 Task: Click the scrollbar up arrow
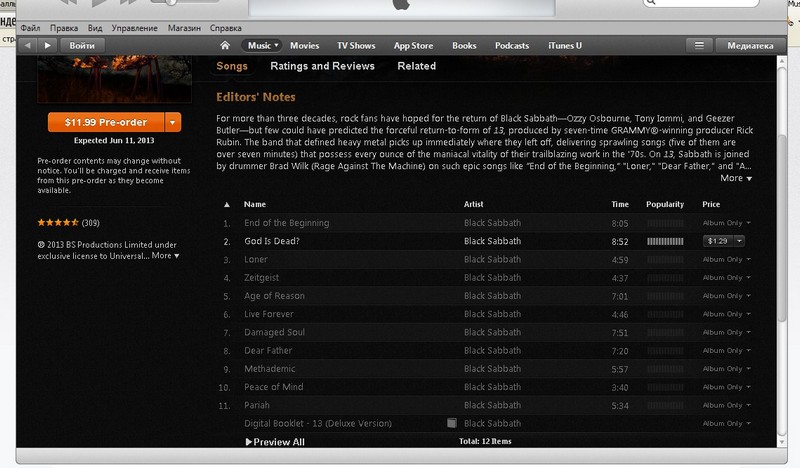tap(782, 61)
